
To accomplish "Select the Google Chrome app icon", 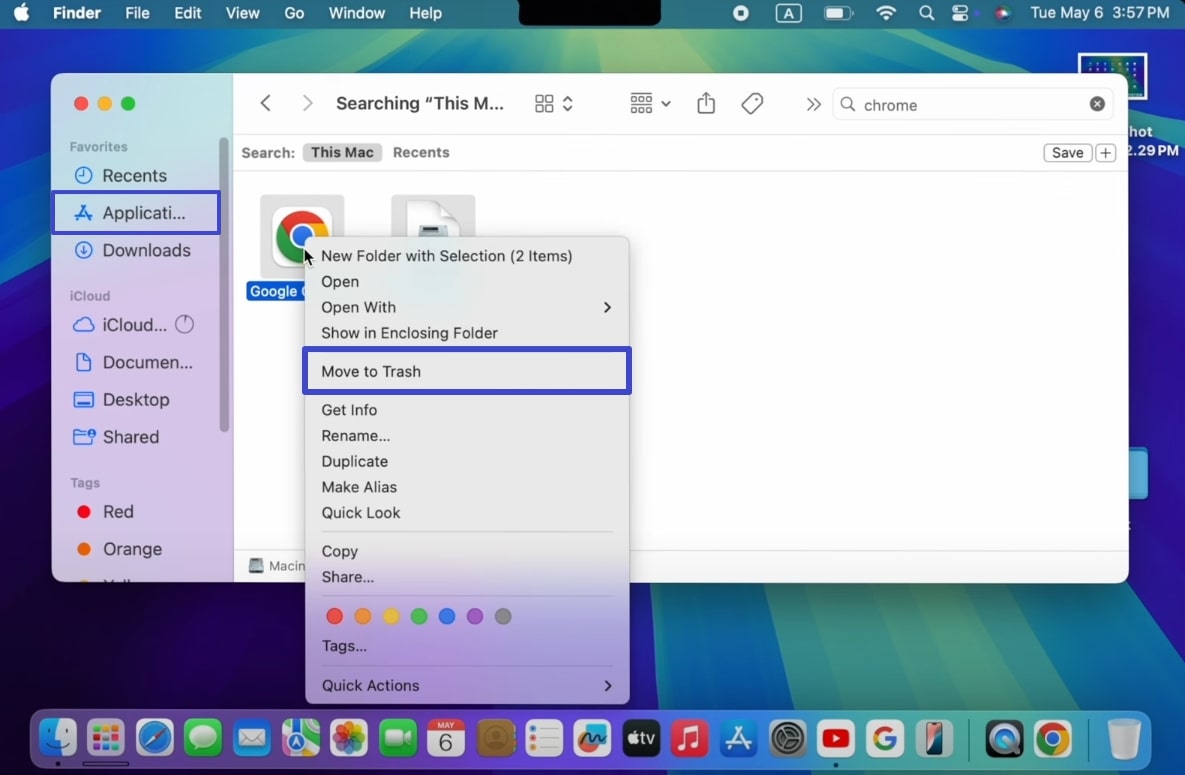I will tap(301, 235).
